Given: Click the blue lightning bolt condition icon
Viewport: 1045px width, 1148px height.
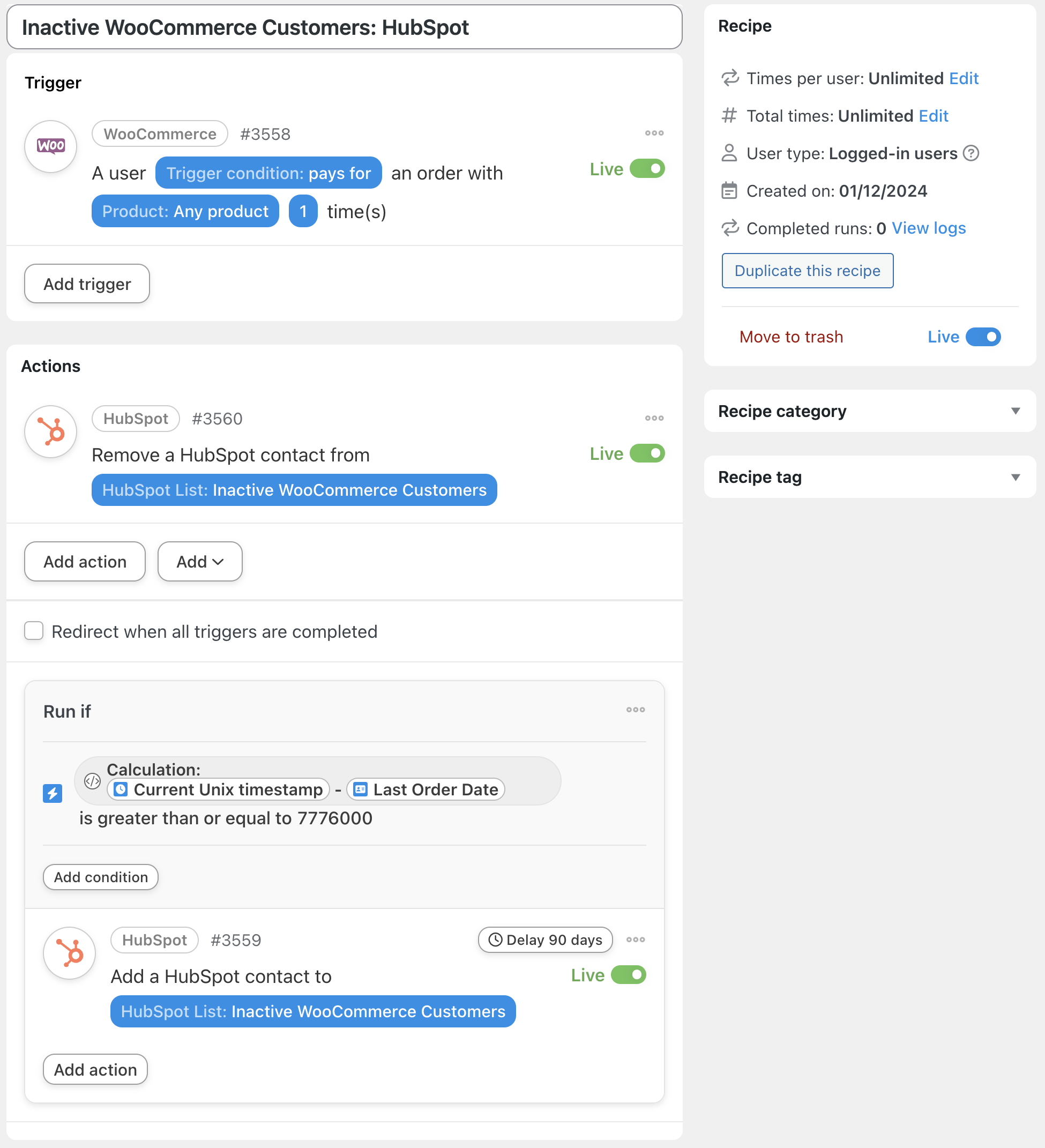Looking at the screenshot, I should click(x=53, y=793).
